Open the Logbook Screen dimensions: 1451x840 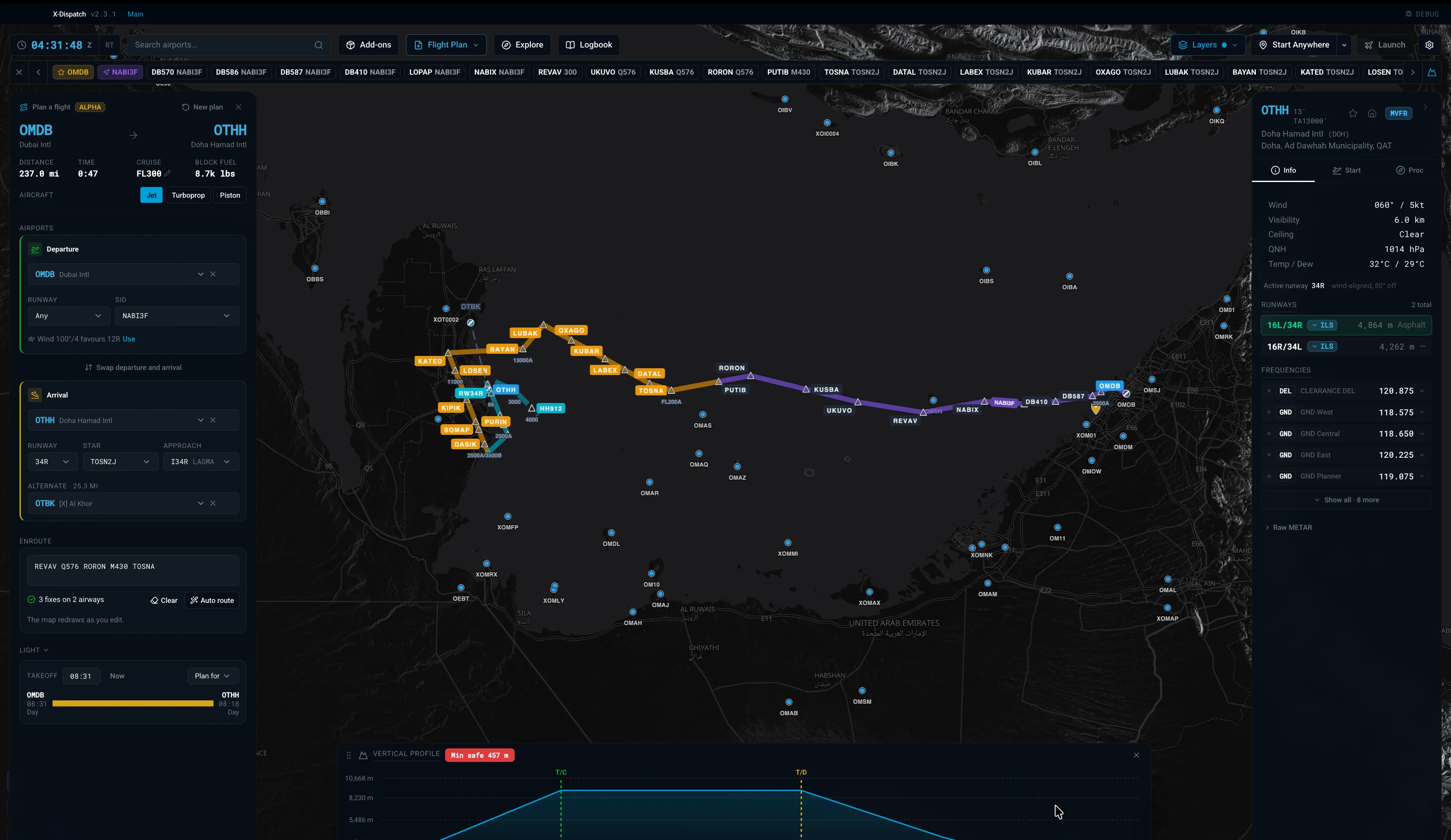coord(588,45)
